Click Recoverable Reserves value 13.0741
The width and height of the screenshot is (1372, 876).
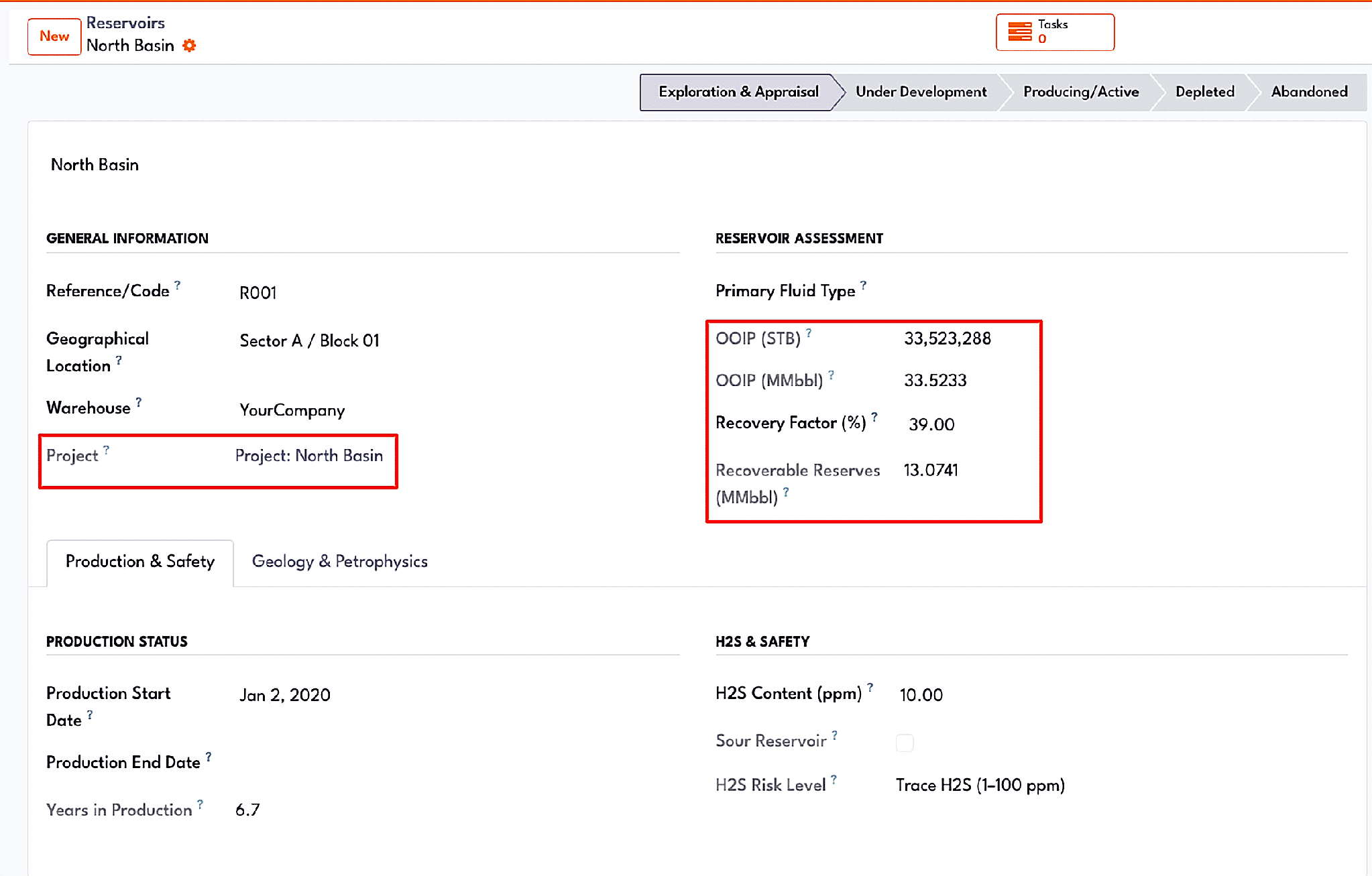coord(931,471)
